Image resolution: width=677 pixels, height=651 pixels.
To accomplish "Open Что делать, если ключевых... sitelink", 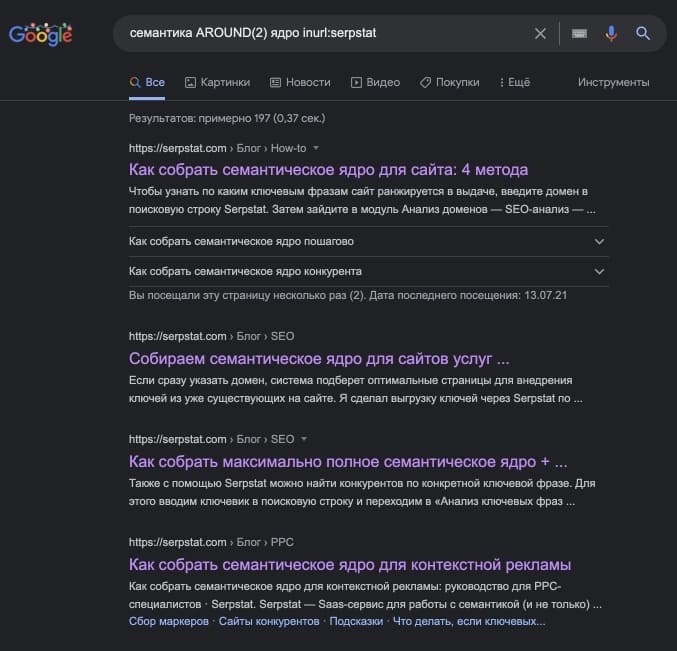I will point(469,621).
